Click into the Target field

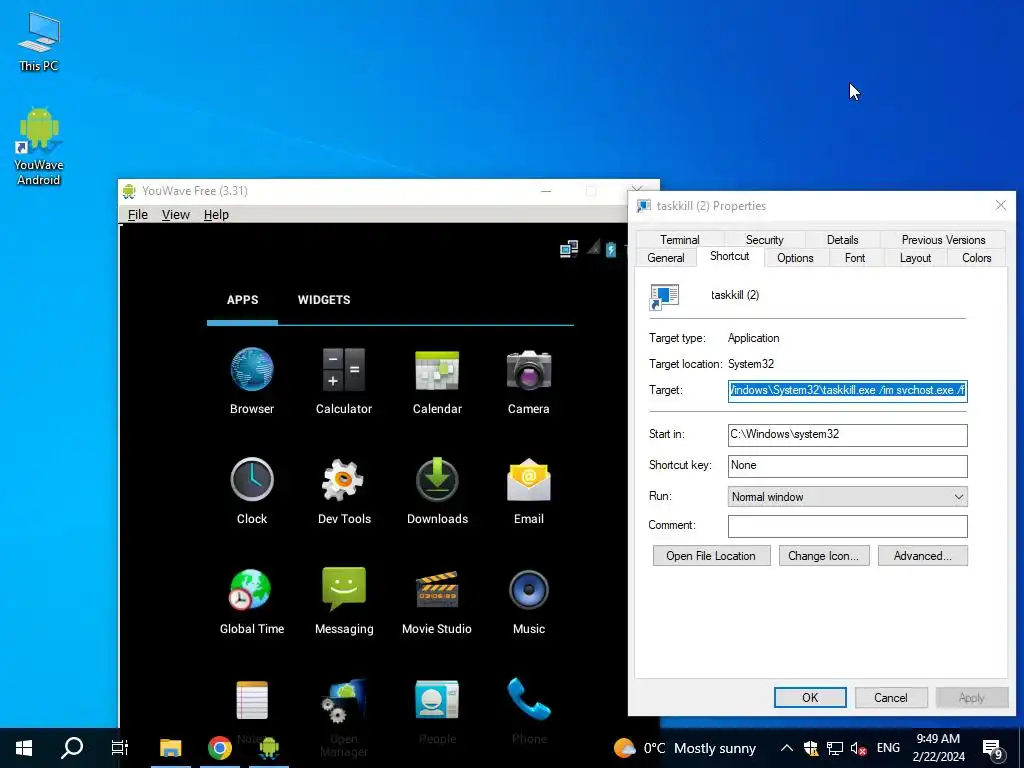click(x=847, y=391)
